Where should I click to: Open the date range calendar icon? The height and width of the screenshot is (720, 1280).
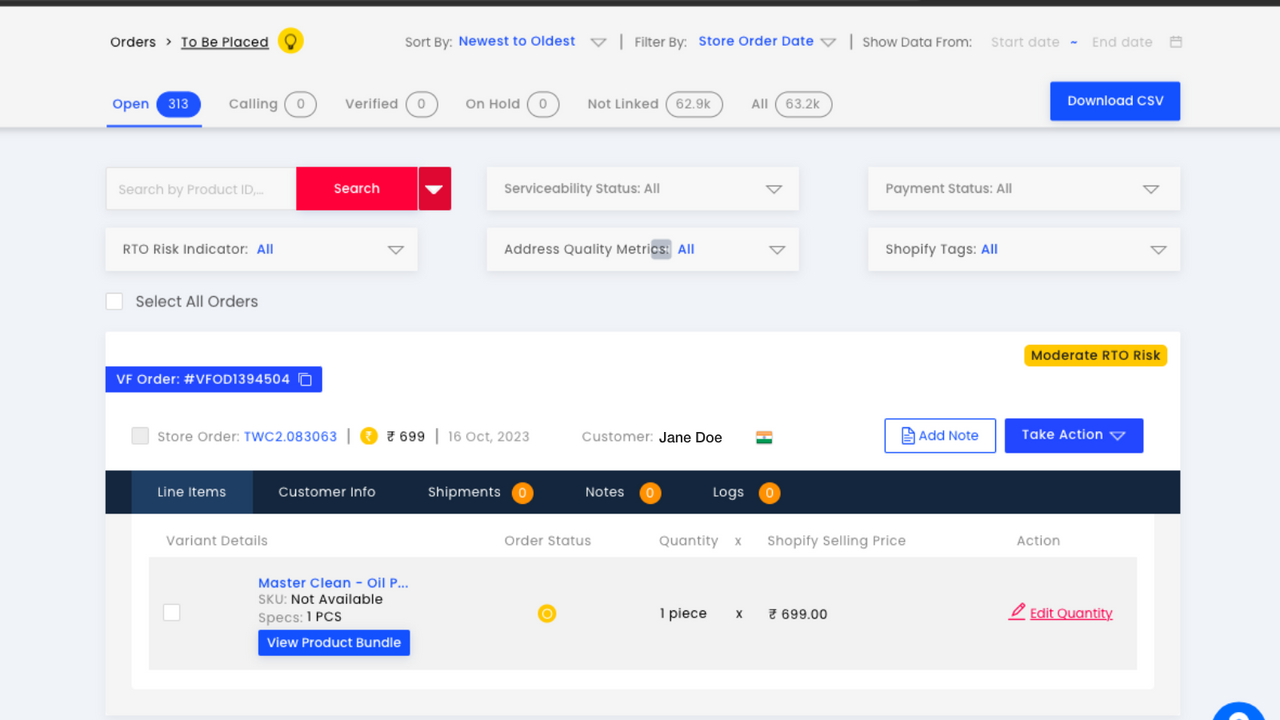click(x=1176, y=42)
